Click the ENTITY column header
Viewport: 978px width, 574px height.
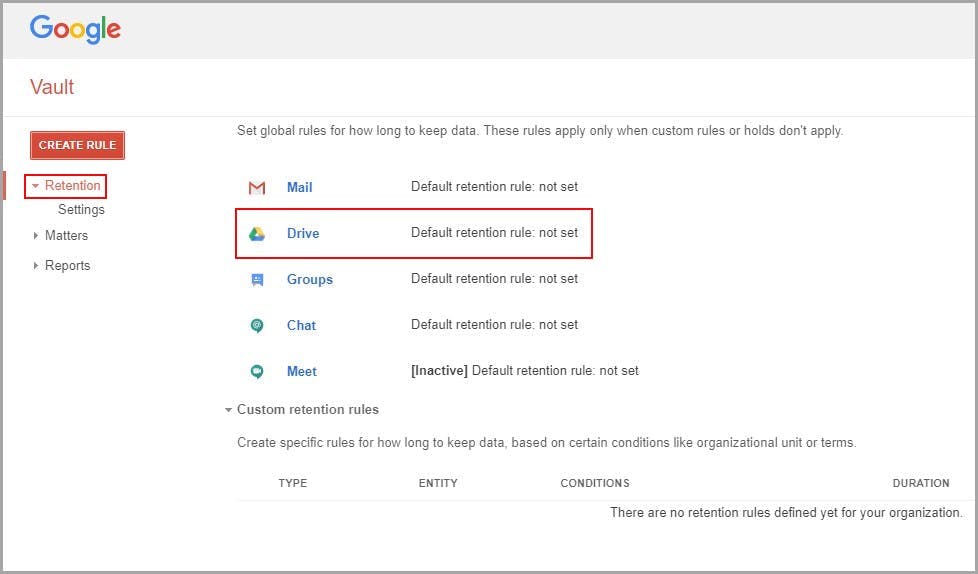coord(438,483)
